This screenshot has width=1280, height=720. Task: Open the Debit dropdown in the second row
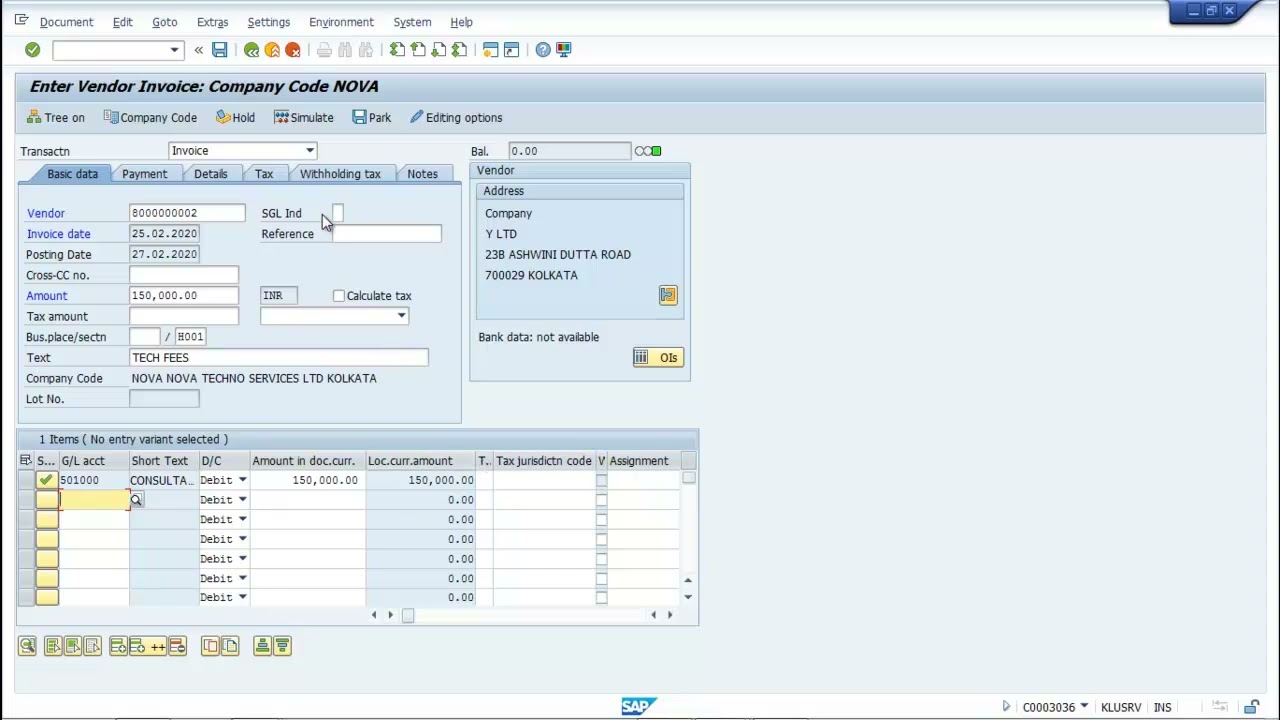coord(242,500)
